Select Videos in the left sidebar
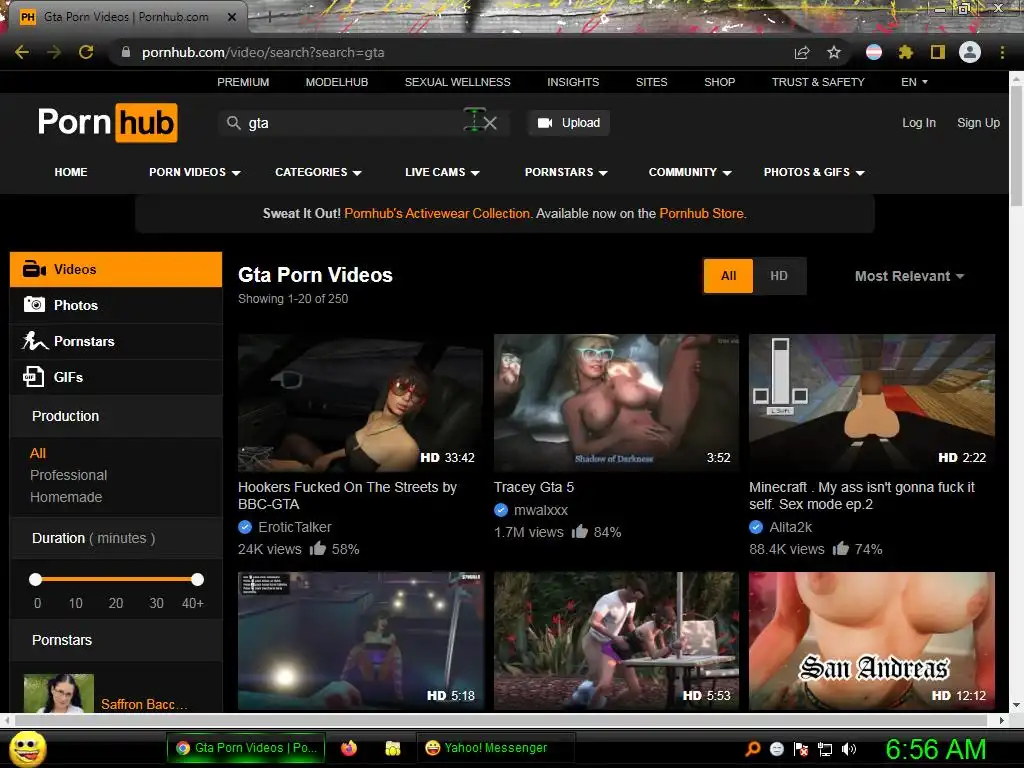 tap(116, 269)
